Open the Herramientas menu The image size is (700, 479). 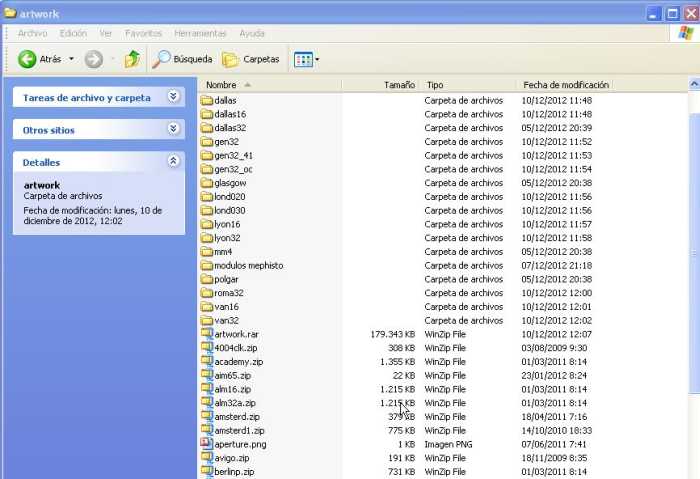[200, 33]
